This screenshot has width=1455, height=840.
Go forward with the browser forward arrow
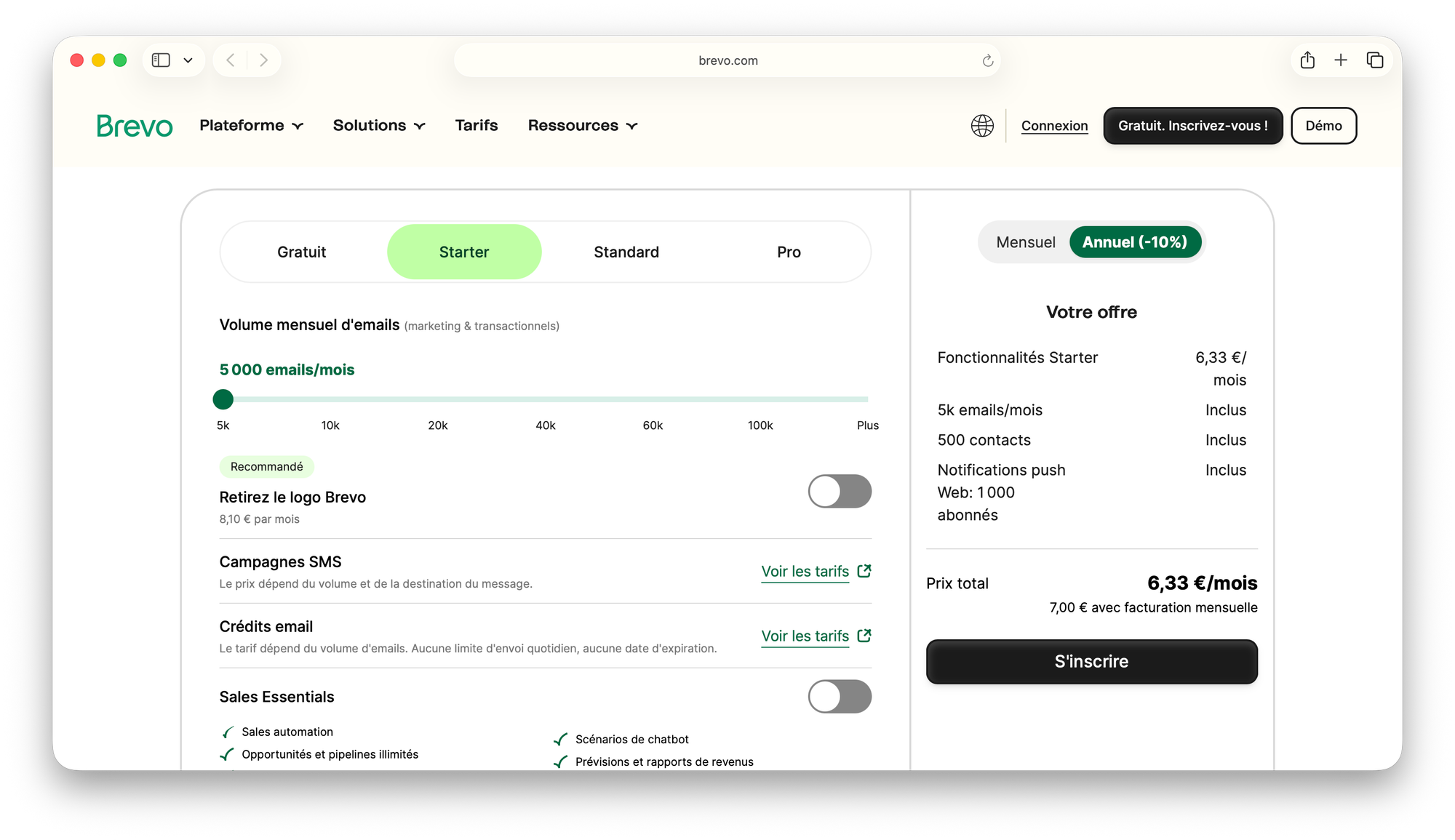click(x=264, y=60)
